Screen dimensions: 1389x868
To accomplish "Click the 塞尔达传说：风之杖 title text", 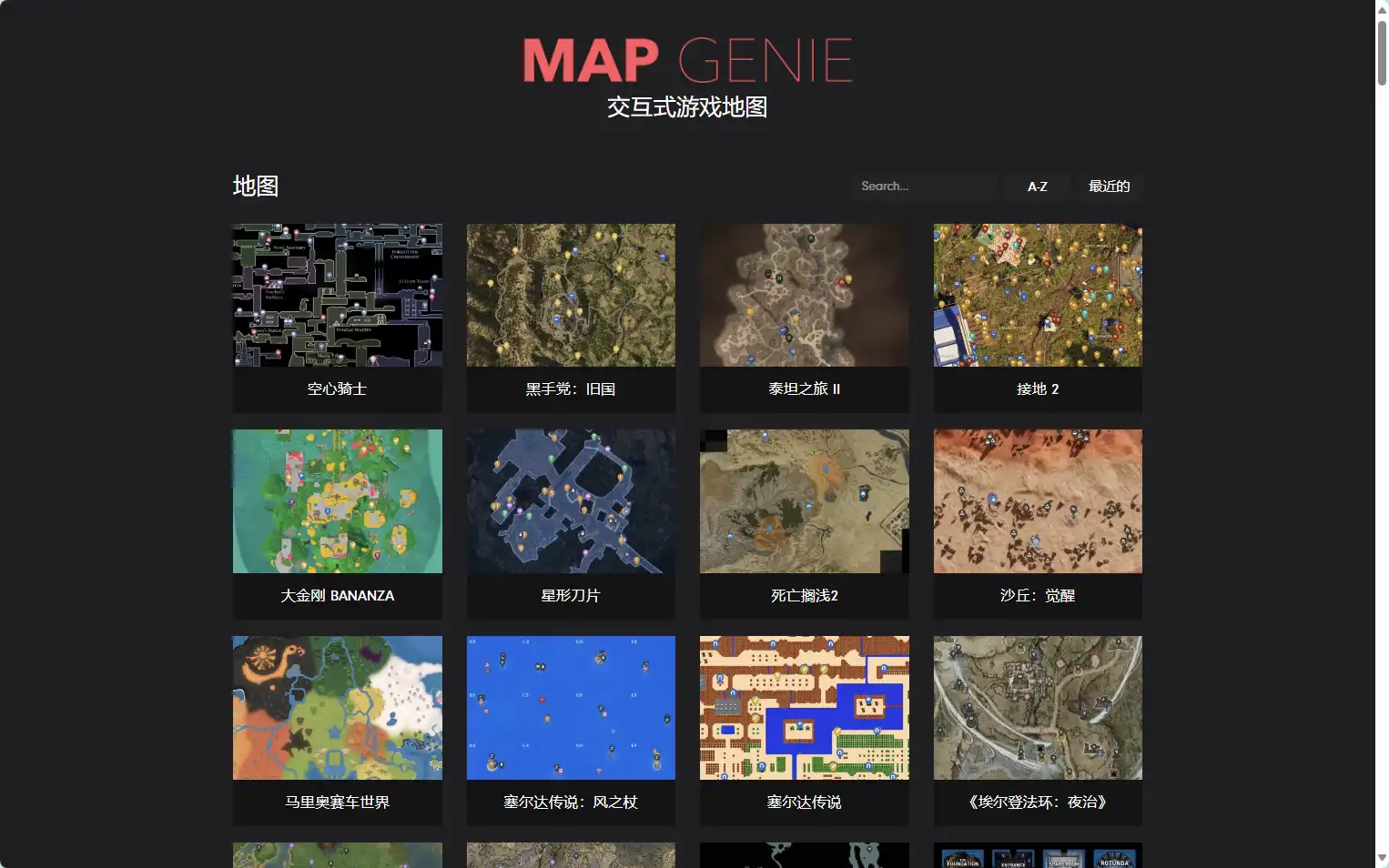I will (x=571, y=802).
